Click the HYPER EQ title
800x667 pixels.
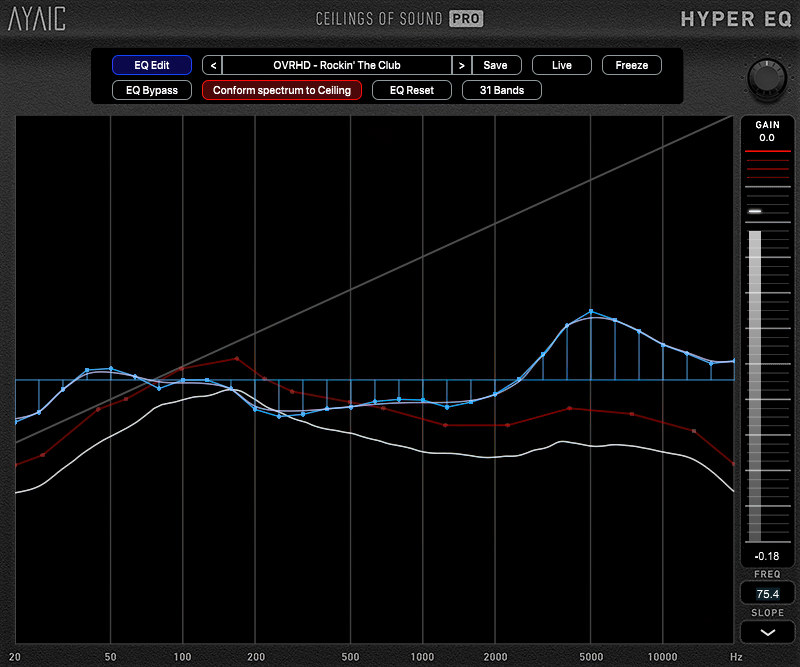pyautogui.click(x=737, y=18)
